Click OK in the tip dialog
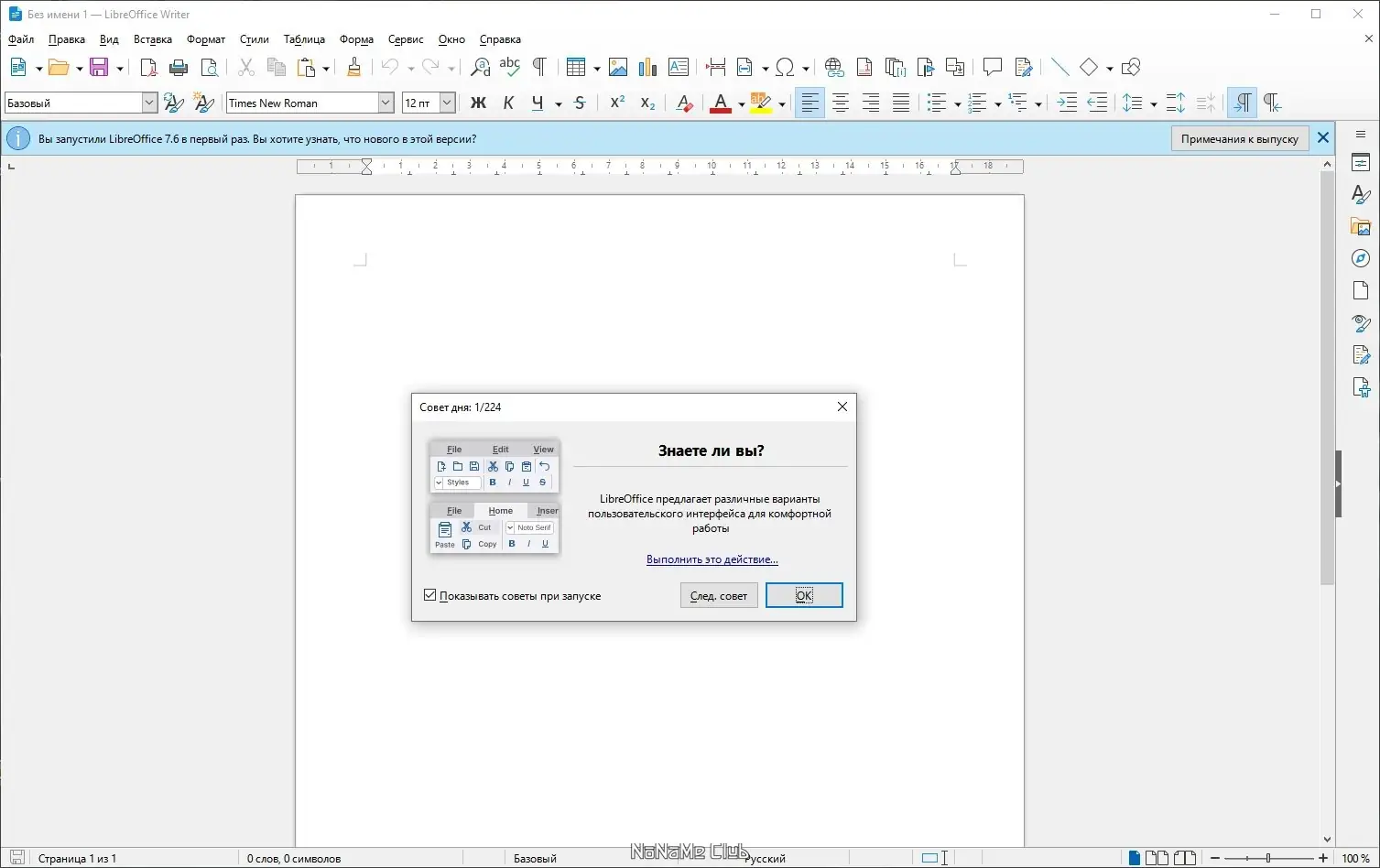 tap(804, 595)
